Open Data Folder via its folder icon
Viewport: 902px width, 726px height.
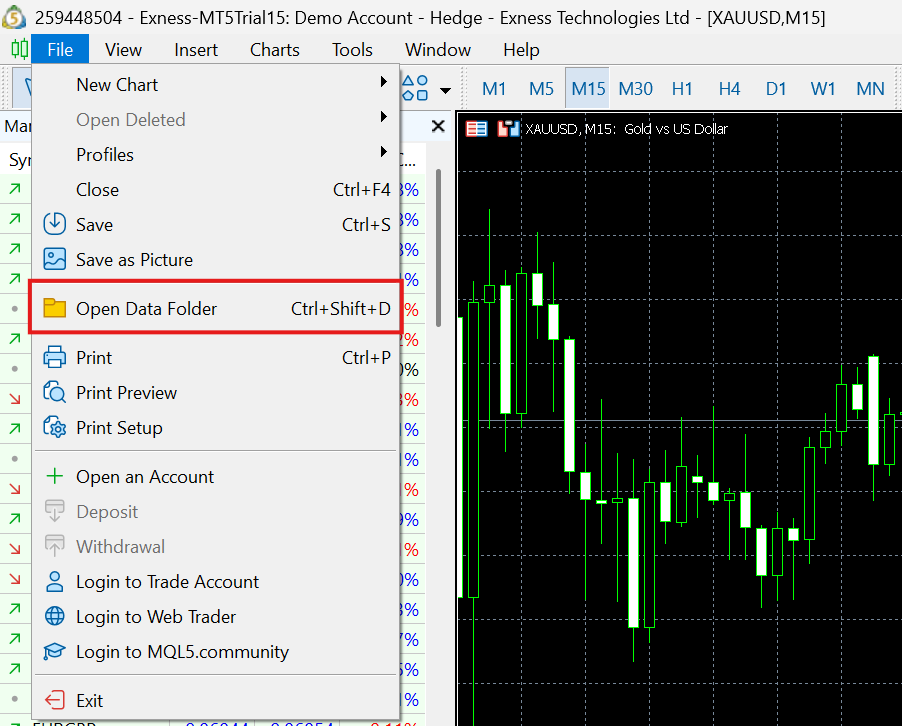coord(56,307)
